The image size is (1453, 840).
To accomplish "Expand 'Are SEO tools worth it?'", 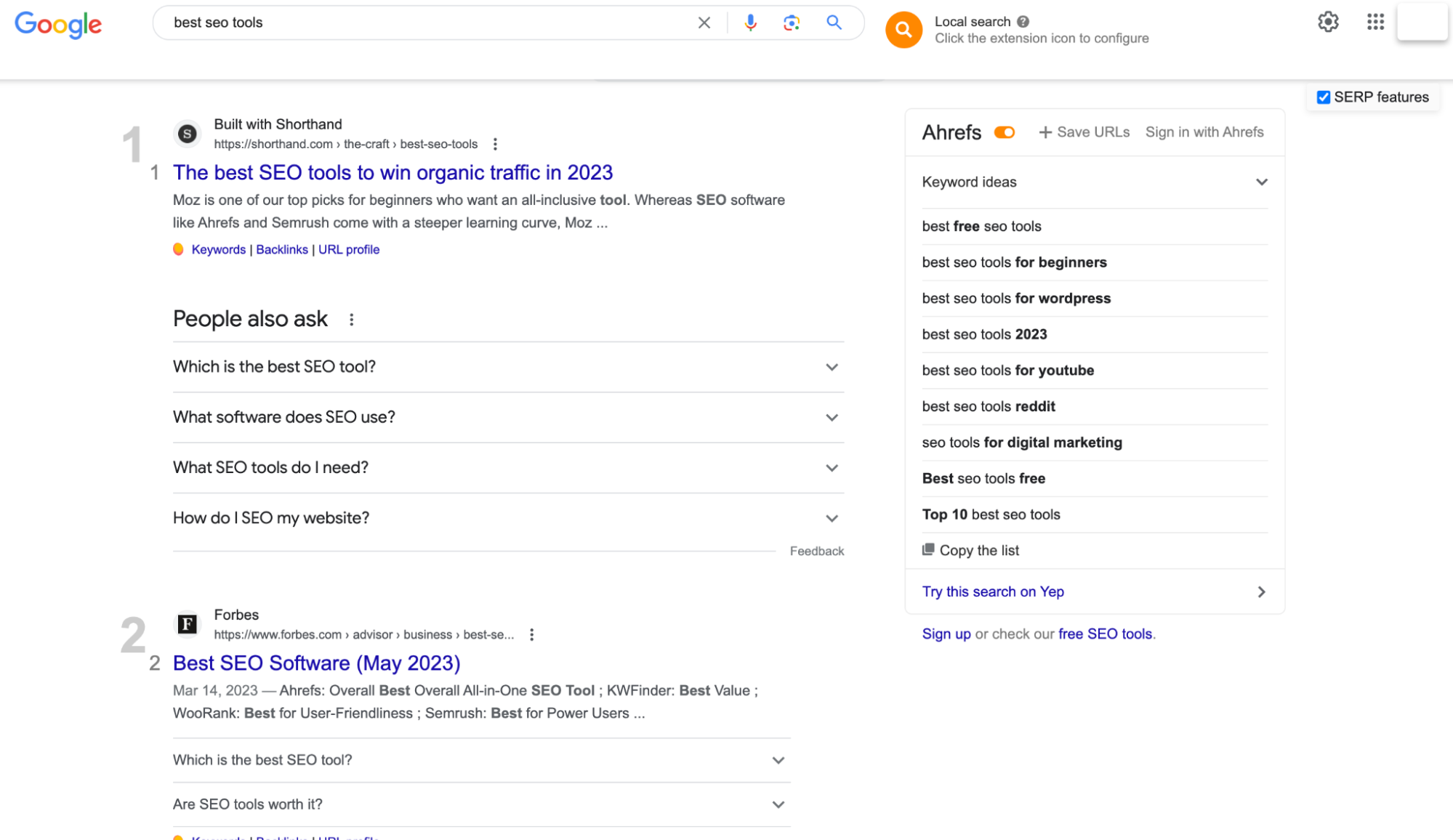I will [x=481, y=804].
